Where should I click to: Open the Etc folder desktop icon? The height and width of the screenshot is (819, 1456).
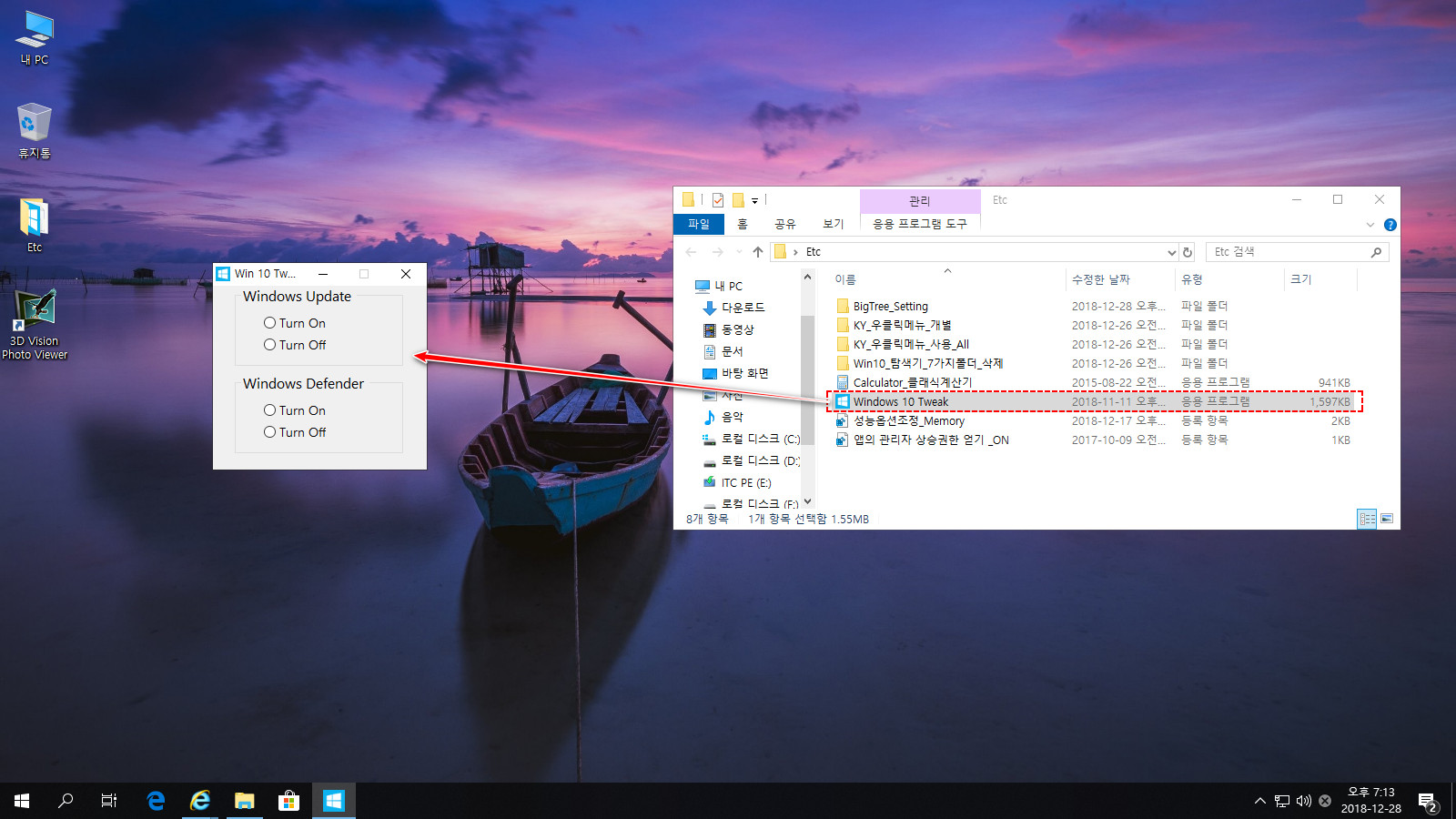[x=35, y=226]
